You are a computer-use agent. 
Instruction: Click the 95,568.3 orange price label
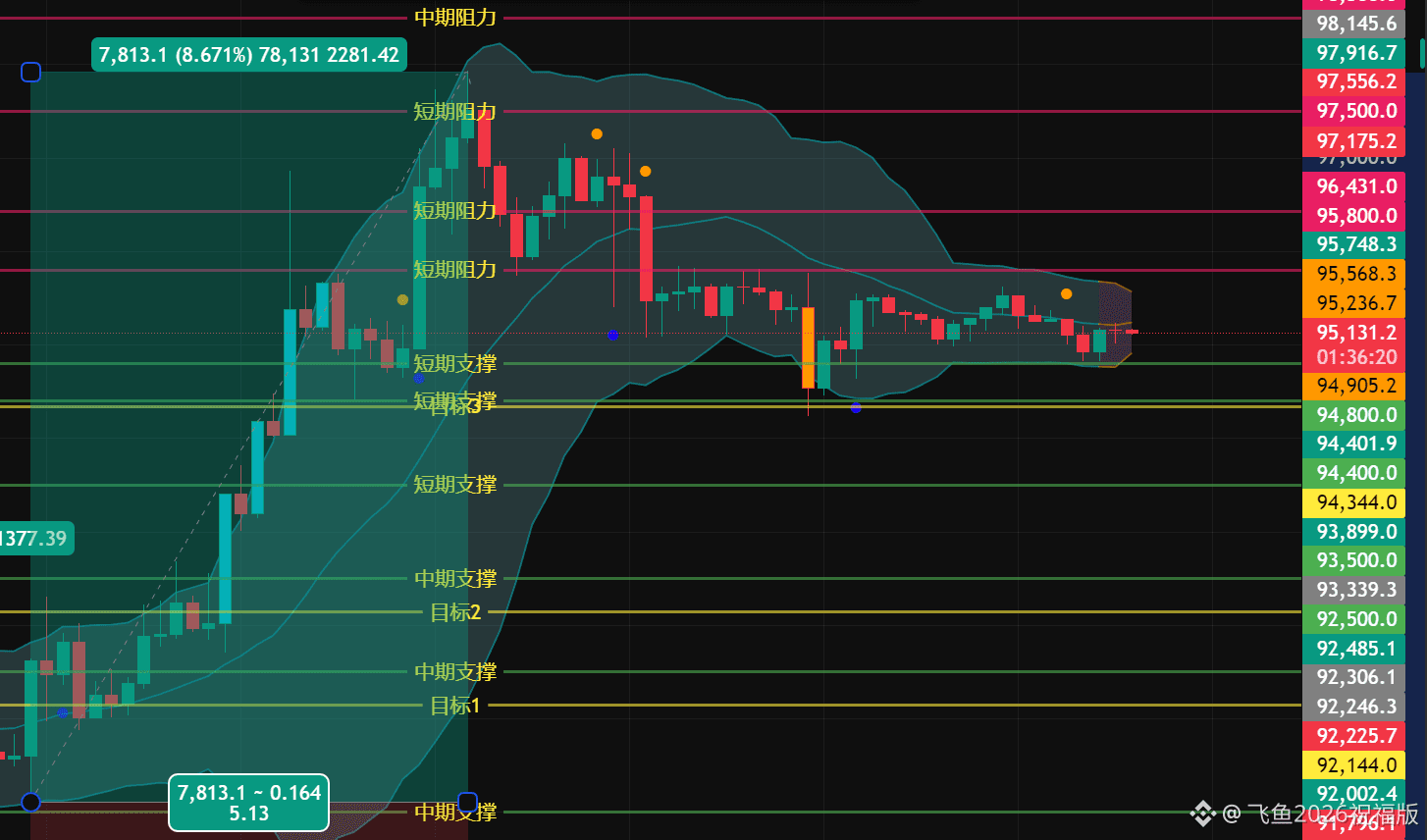(x=1354, y=274)
